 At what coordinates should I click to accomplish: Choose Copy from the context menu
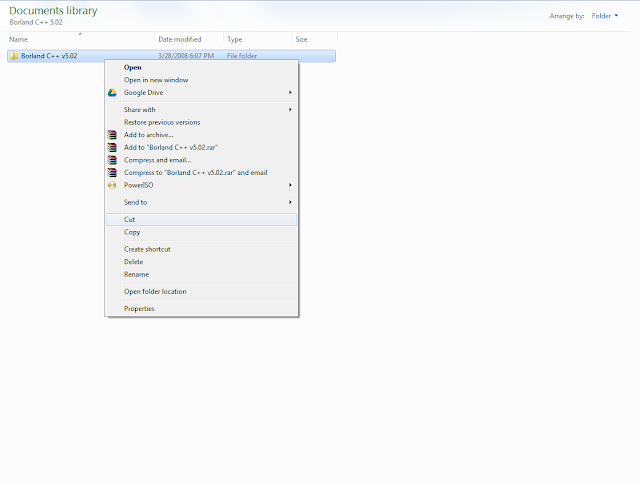point(201,232)
